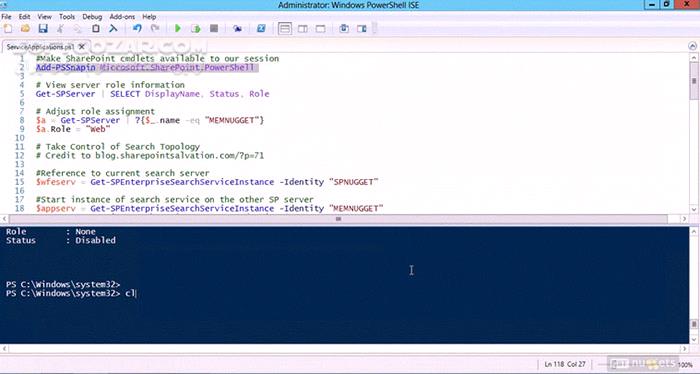Screen dimensions: 700x374
Task: Cut selection using the scissors icon
Action: click(60, 29)
